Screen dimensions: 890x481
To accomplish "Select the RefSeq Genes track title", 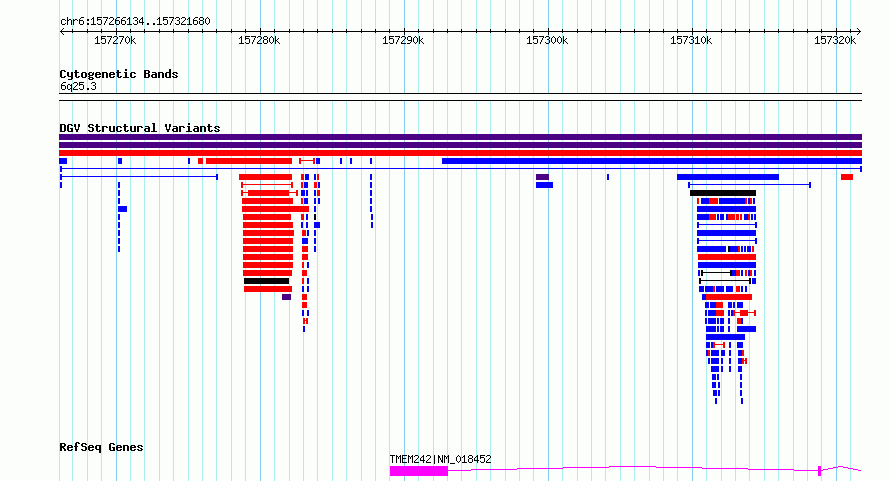I will click(101, 447).
